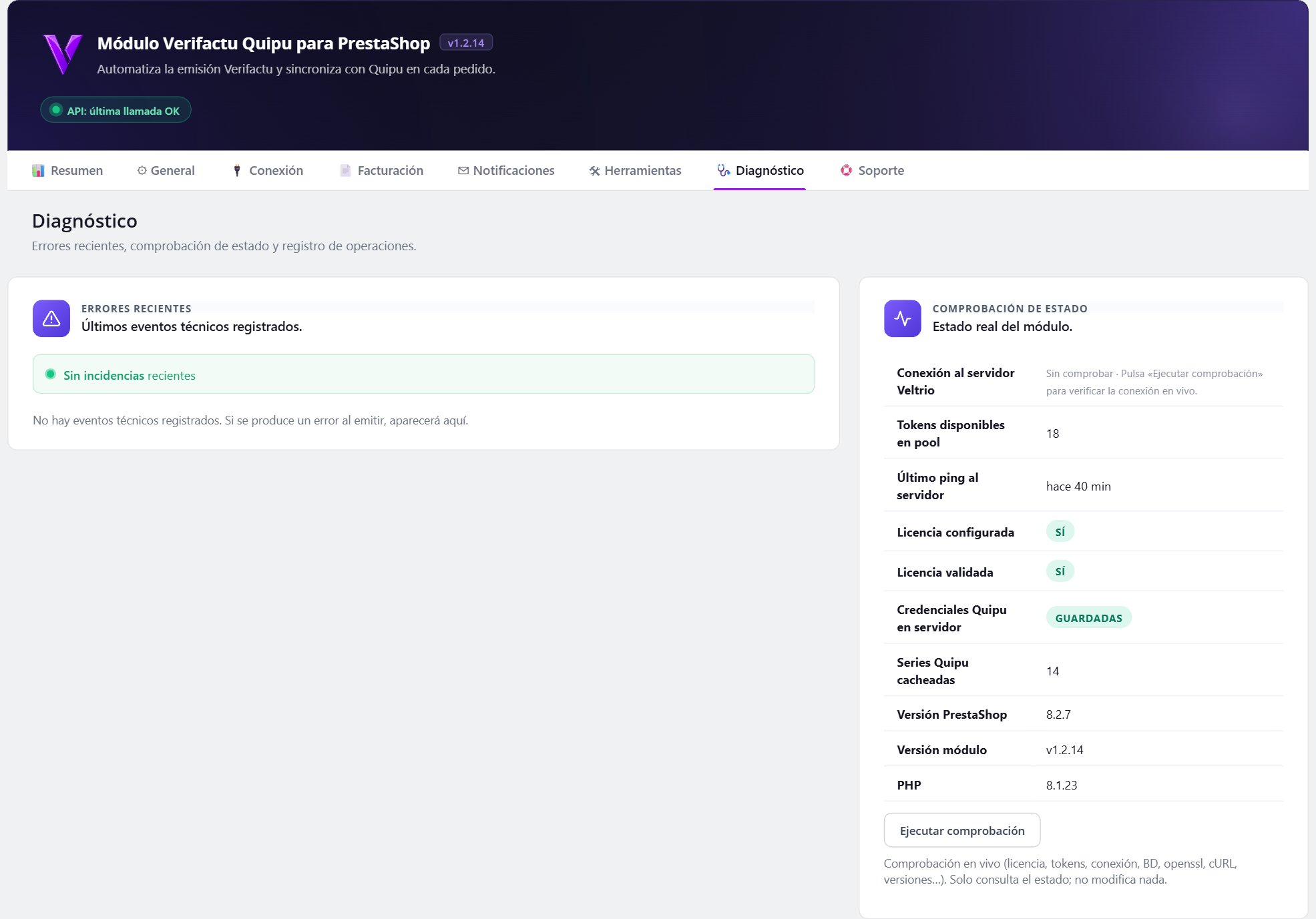Click the green dot beside Sin incidencias recientes

click(x=50, y=374)
